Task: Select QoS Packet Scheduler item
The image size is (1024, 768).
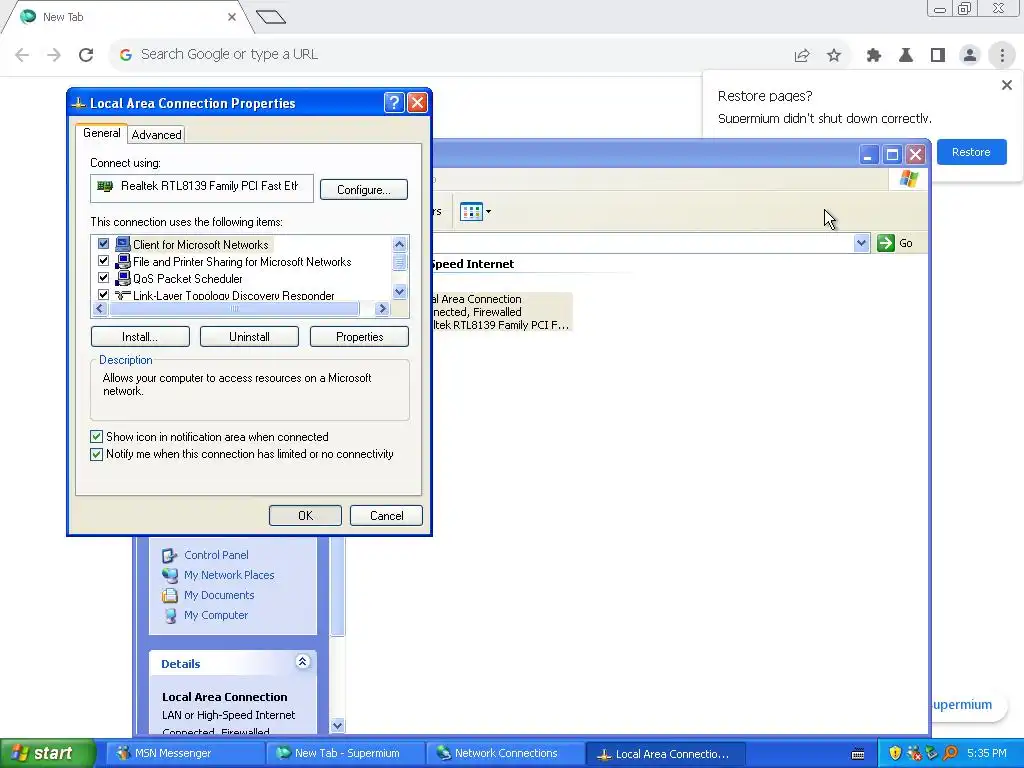Action: tap(187, 279)
